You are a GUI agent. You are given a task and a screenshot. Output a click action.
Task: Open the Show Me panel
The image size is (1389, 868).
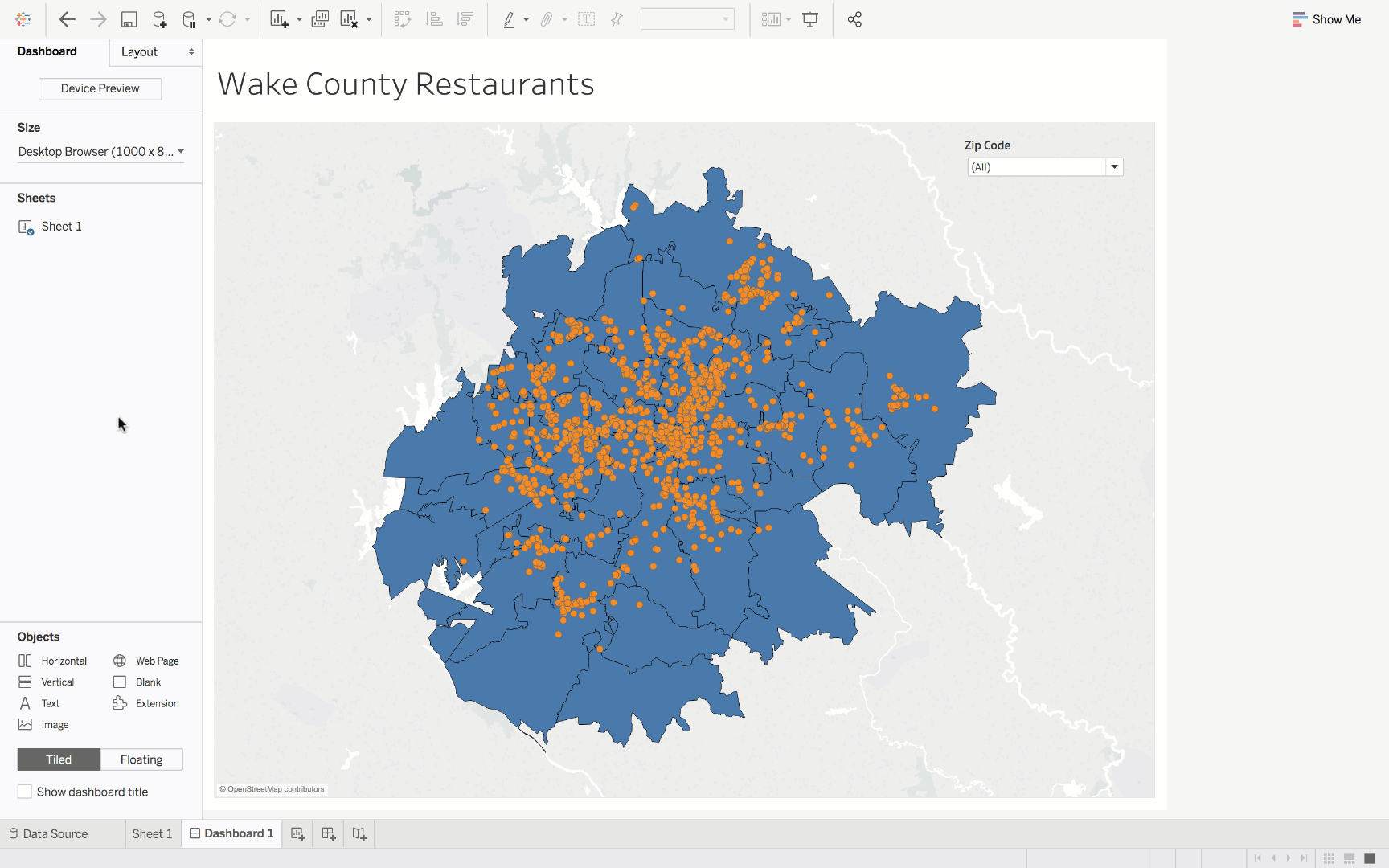[1326, 18]
